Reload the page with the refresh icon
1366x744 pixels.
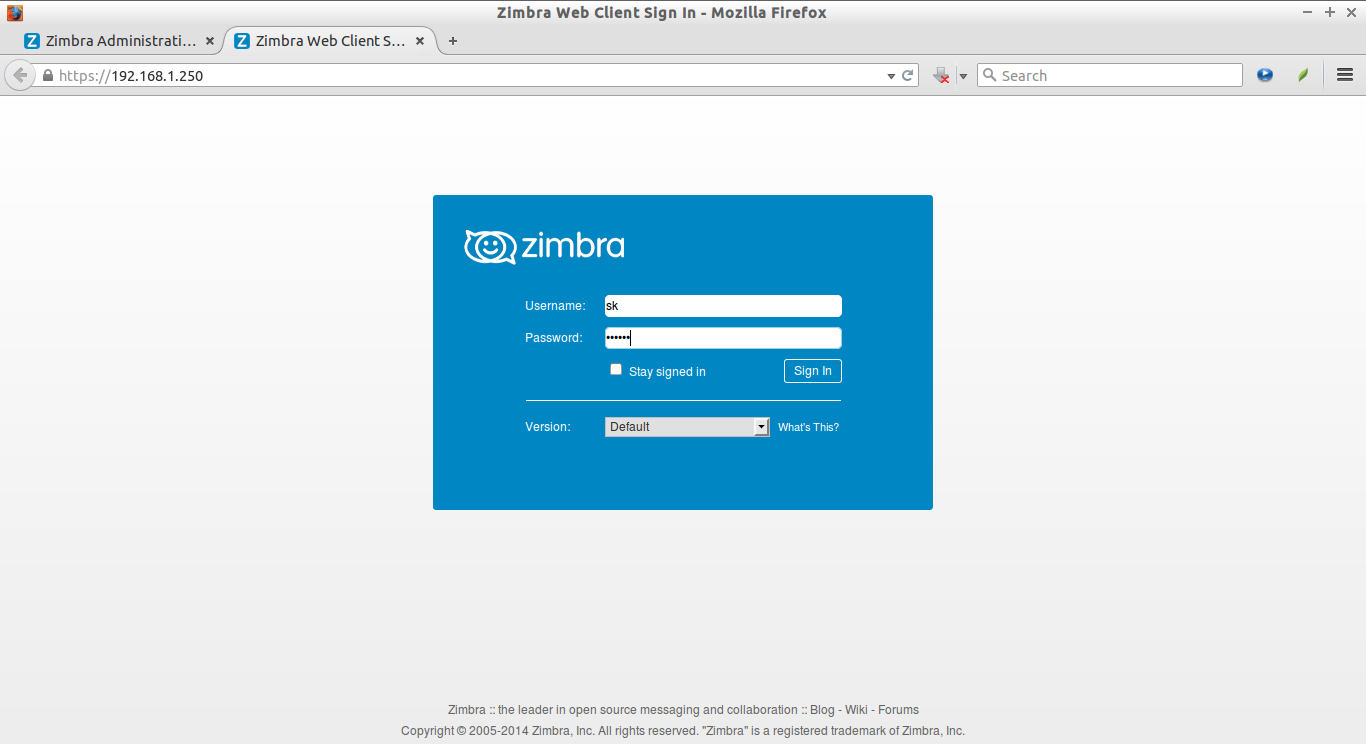pos(908,75)
